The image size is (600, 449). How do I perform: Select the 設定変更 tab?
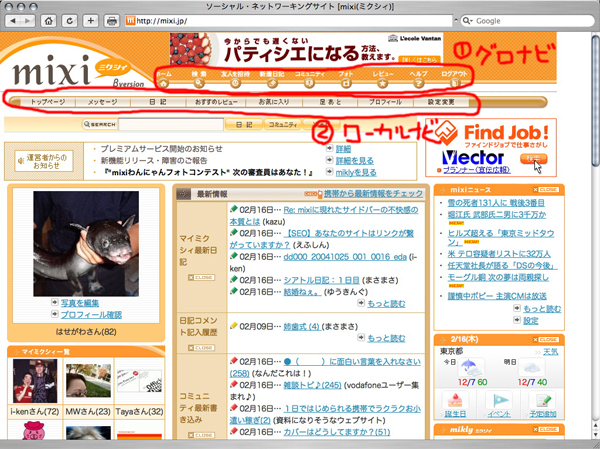(x=441, y=102)
